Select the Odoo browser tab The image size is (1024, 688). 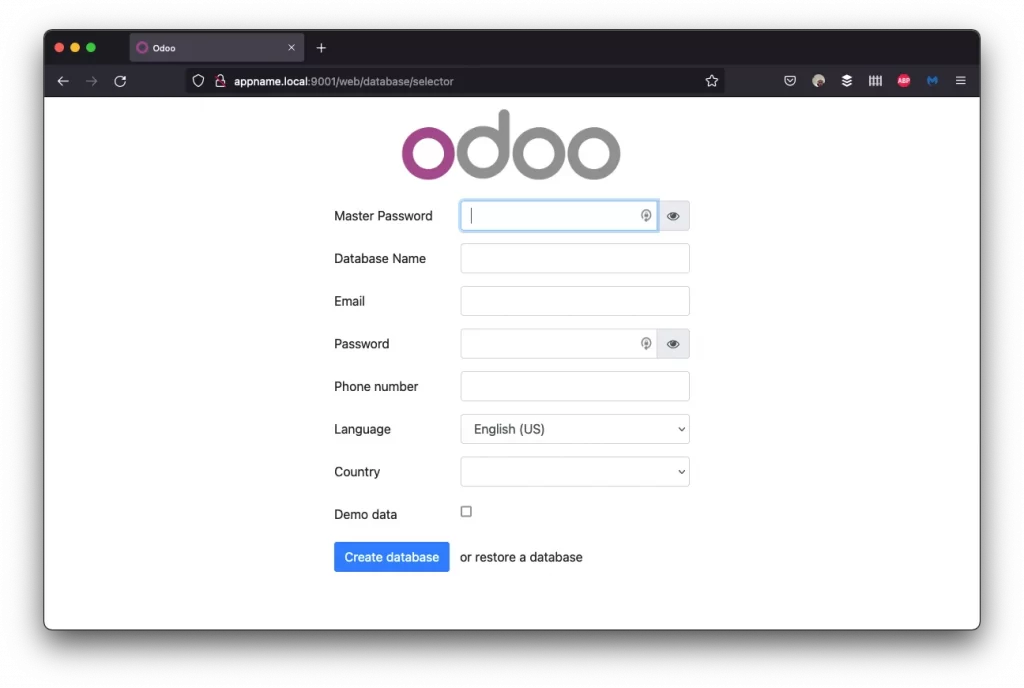pos(217,48)
